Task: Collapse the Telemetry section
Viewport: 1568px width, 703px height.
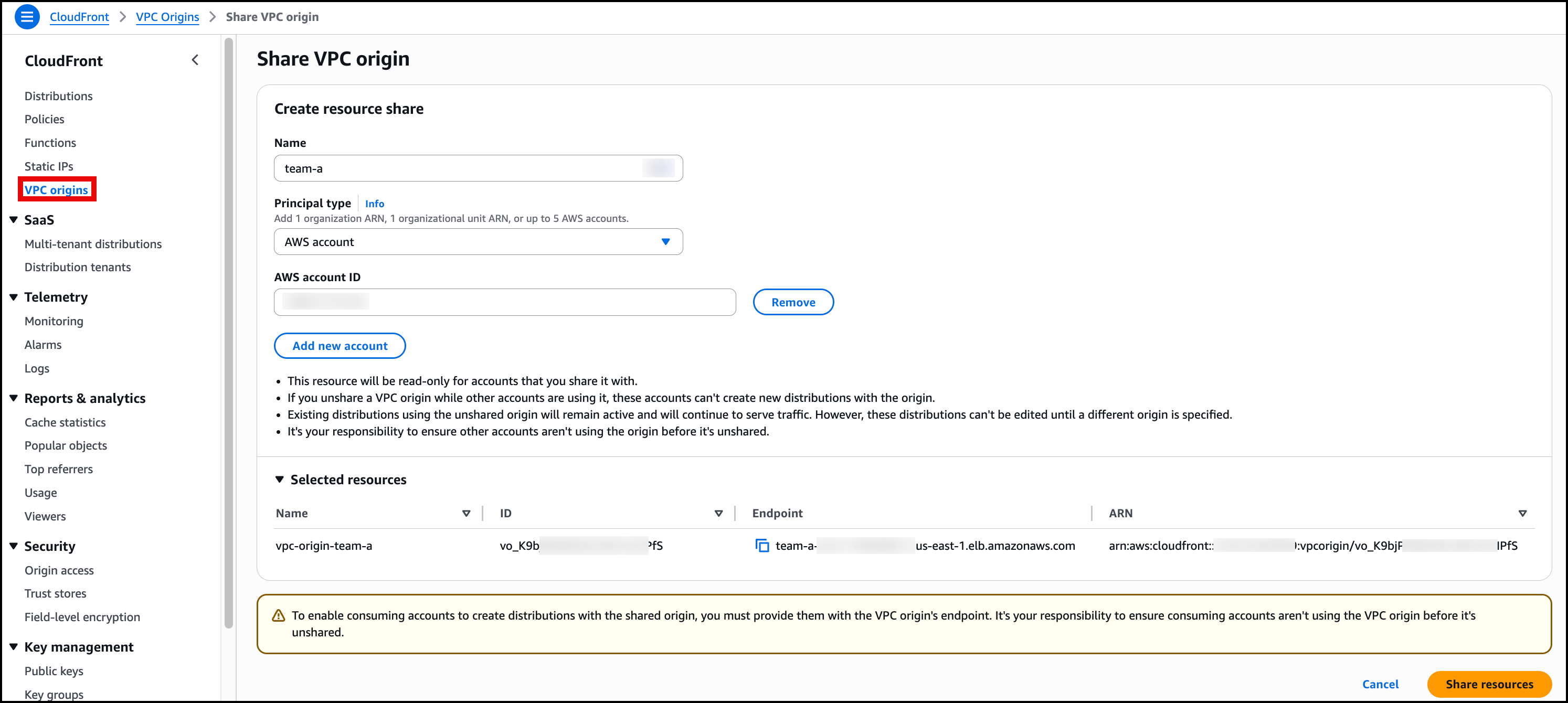Action: pos(14,296)
